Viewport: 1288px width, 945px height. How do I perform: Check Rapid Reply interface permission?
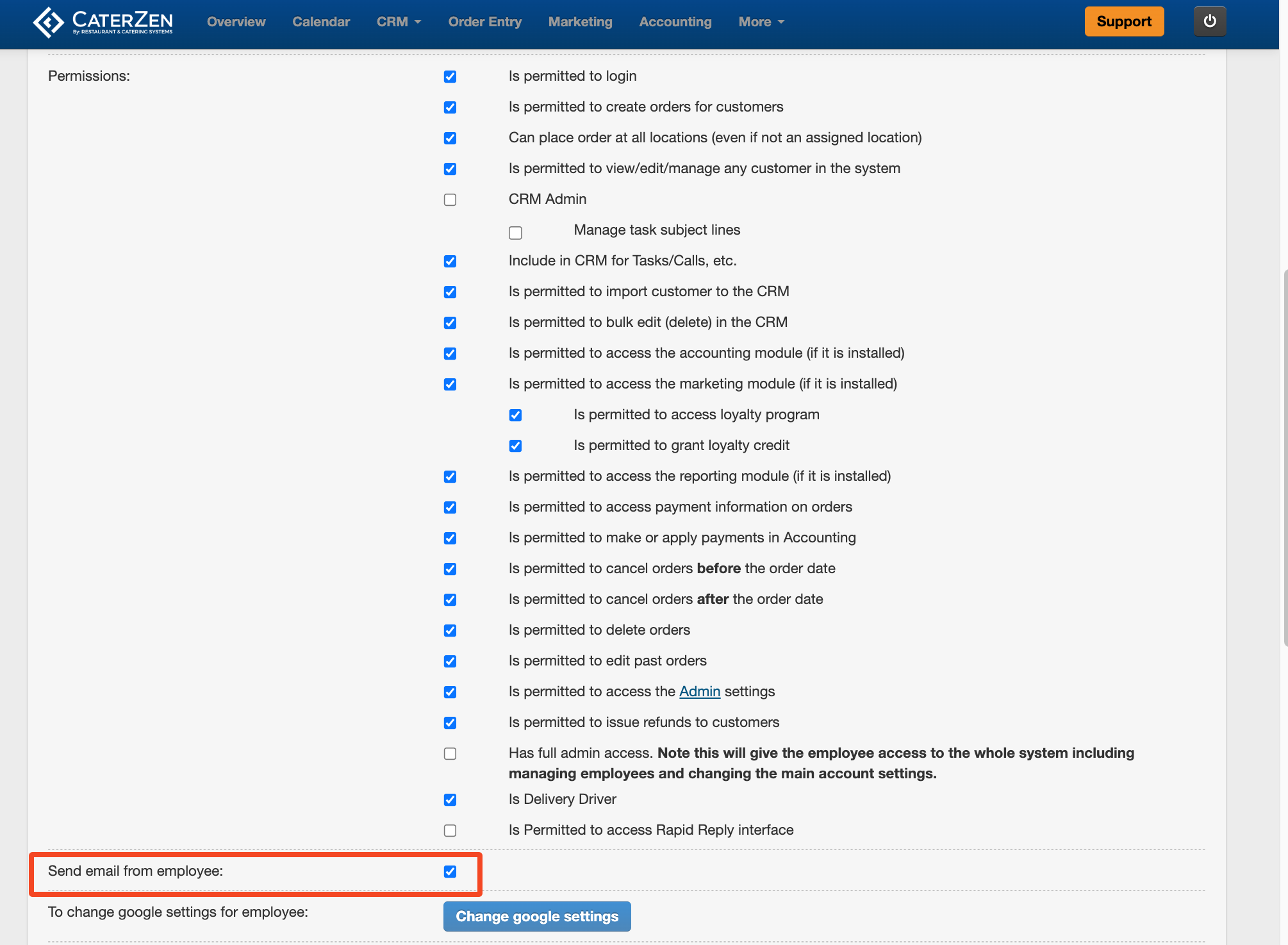(x=450, y=830)
